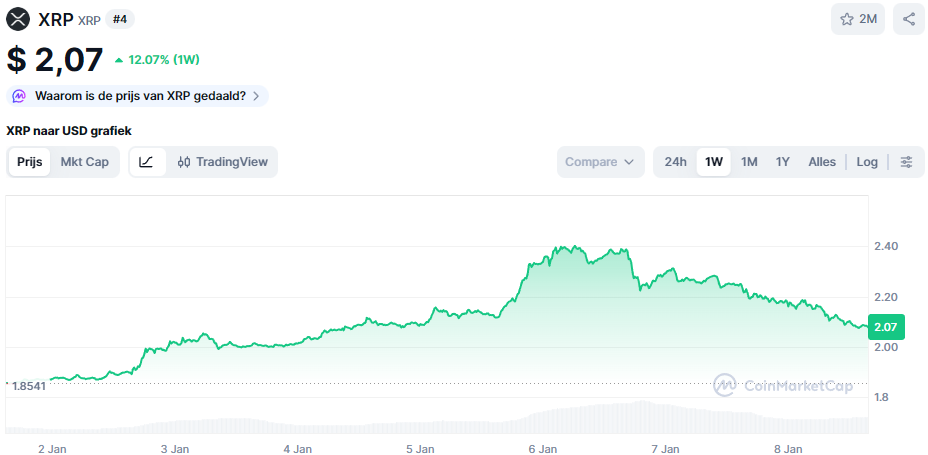Click the 3 Jan date label
The width and height of the screenshot is (928, 455).
[175, 449]
